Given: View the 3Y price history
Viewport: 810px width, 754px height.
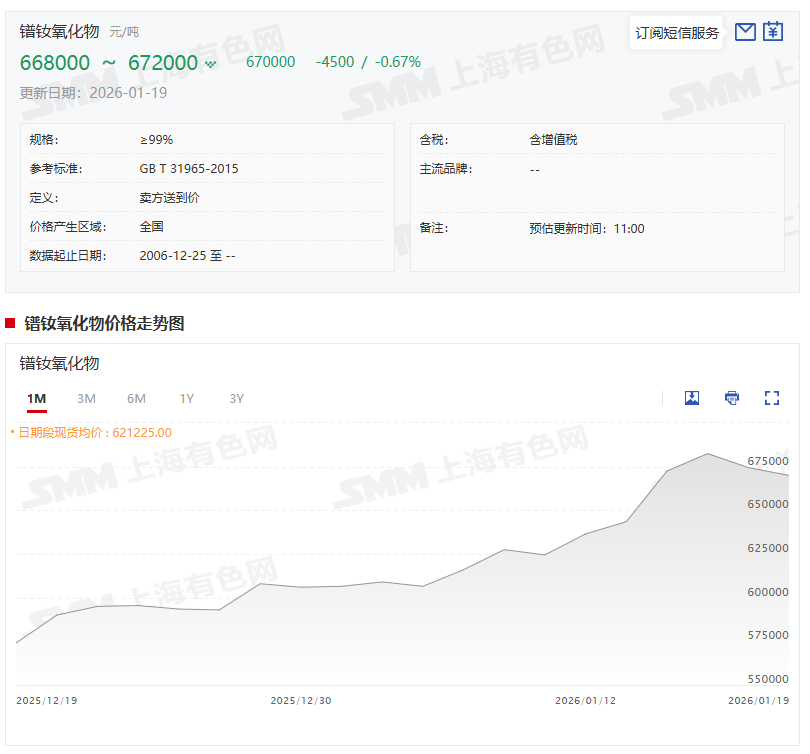Looking at the screenshot, I should 236,399.
